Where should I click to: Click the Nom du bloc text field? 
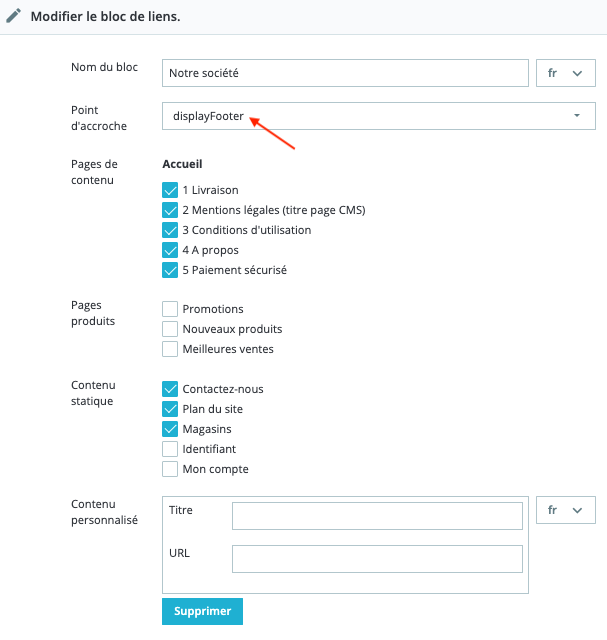click(344, 73)
